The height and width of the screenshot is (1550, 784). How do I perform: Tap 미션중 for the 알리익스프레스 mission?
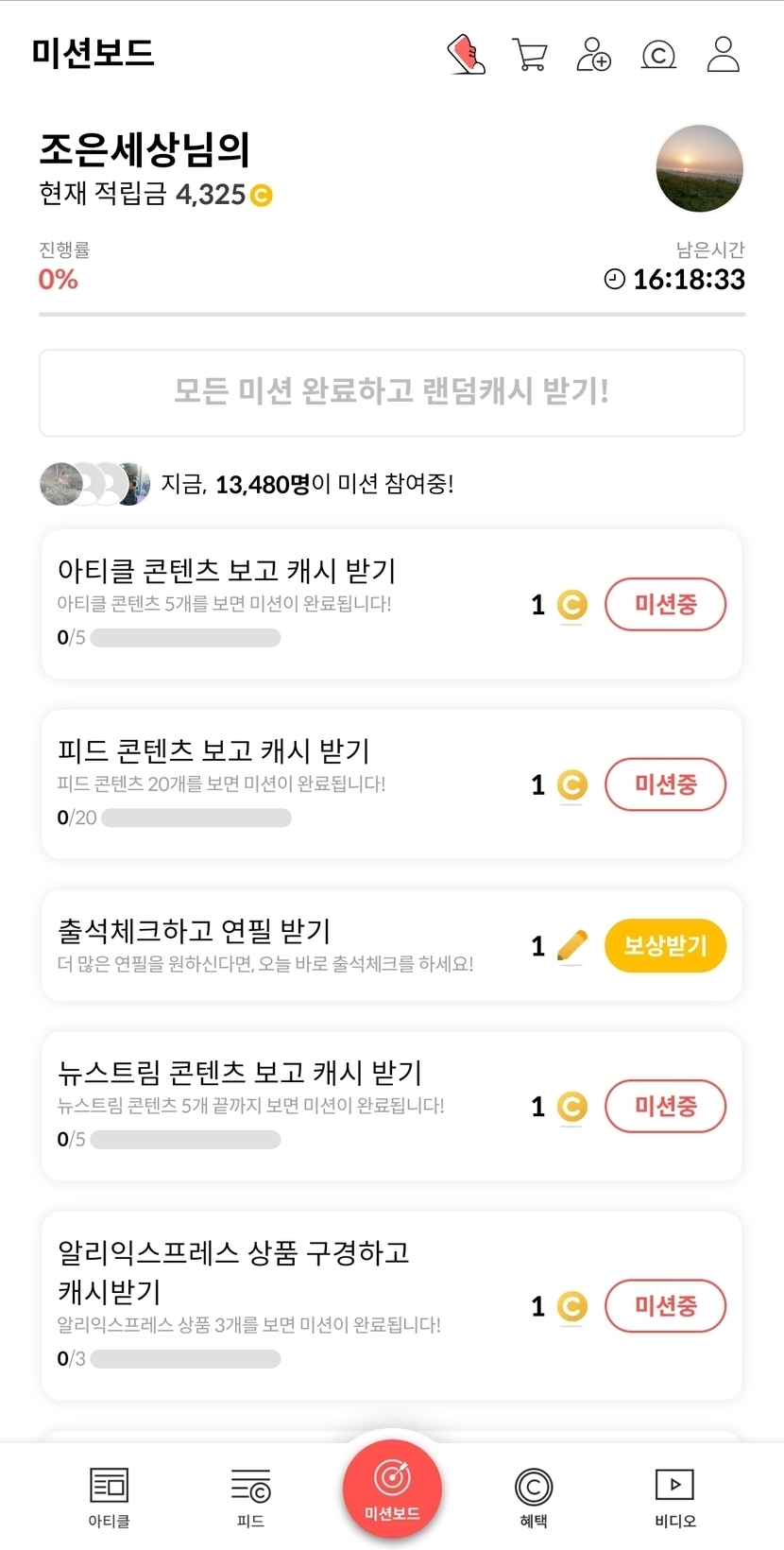point(665,1305)
